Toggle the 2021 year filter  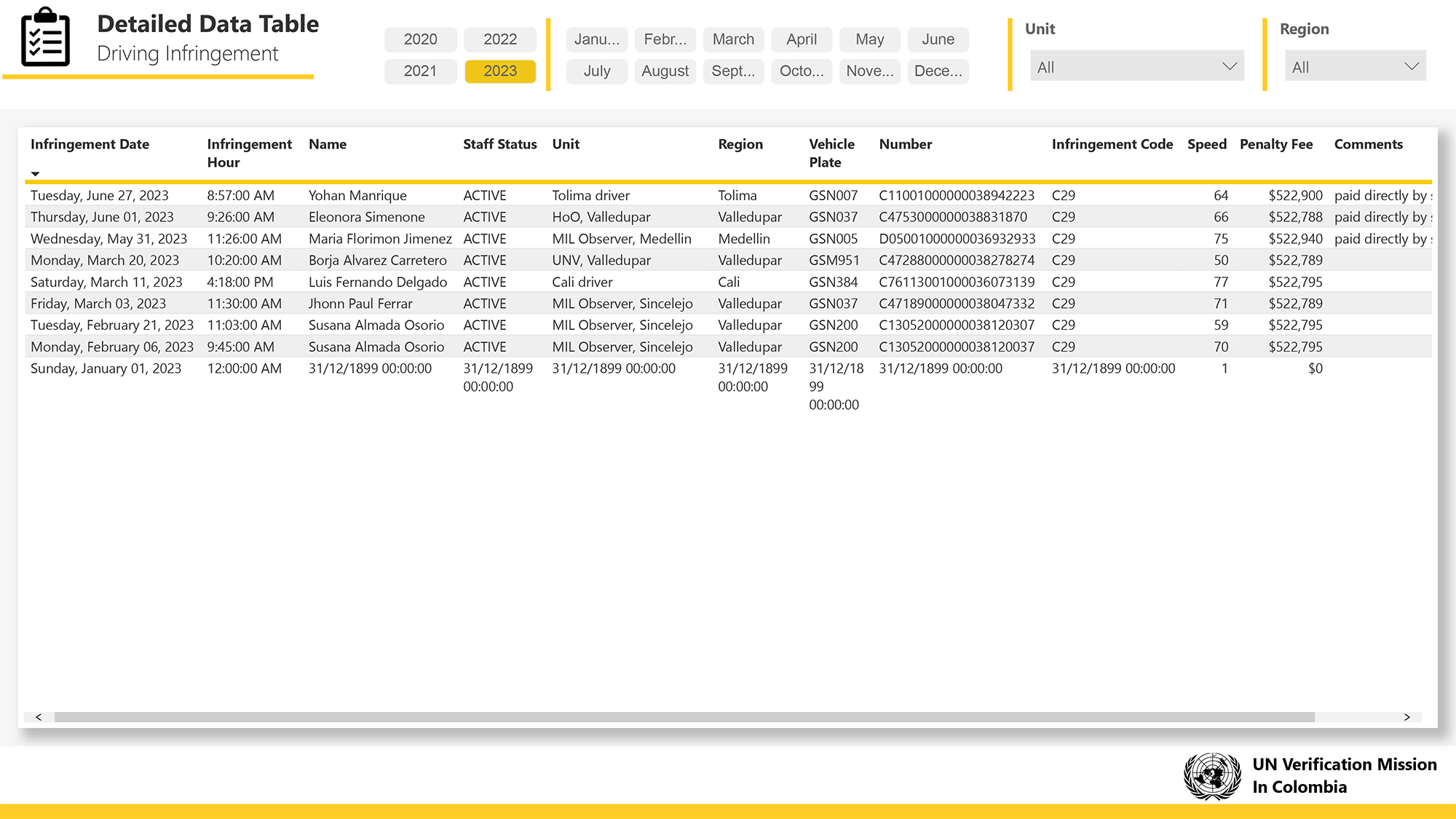click(x=421, y=71)
